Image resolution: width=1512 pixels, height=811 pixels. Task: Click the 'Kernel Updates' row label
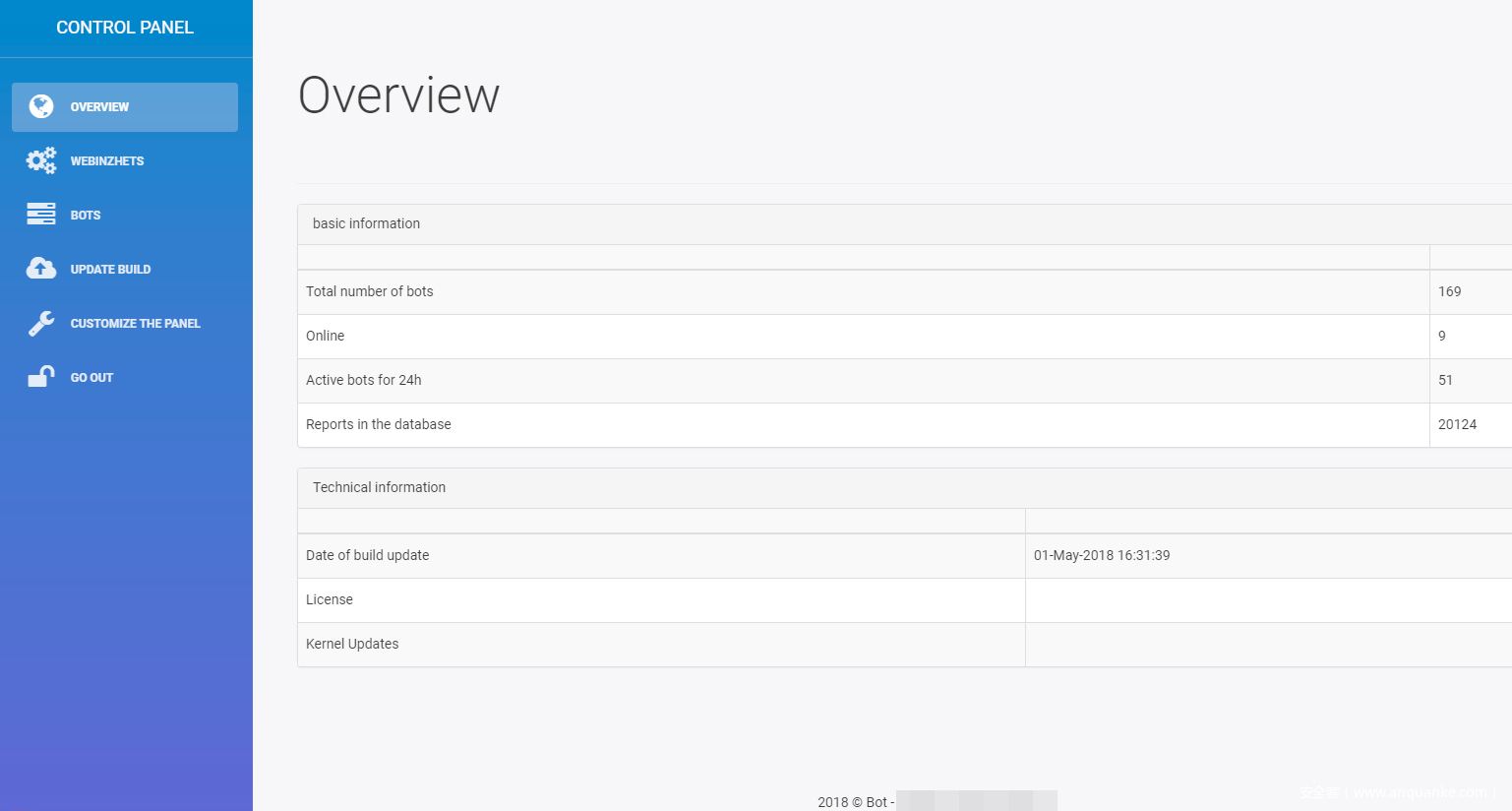(352, 644)
